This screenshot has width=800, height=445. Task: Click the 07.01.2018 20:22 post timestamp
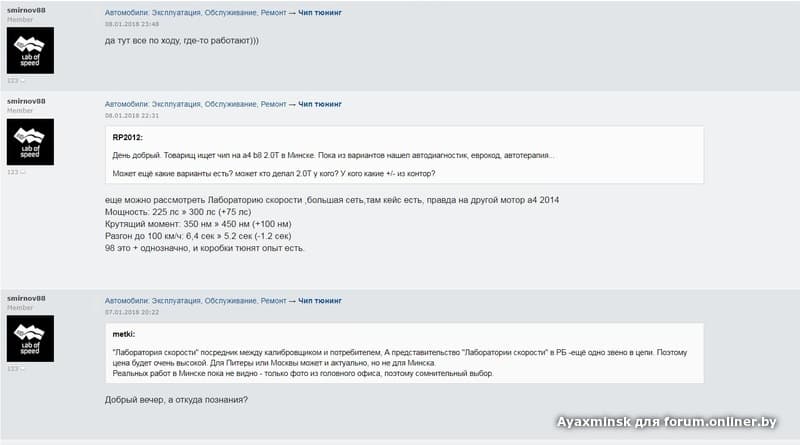(x=131, y=311)
